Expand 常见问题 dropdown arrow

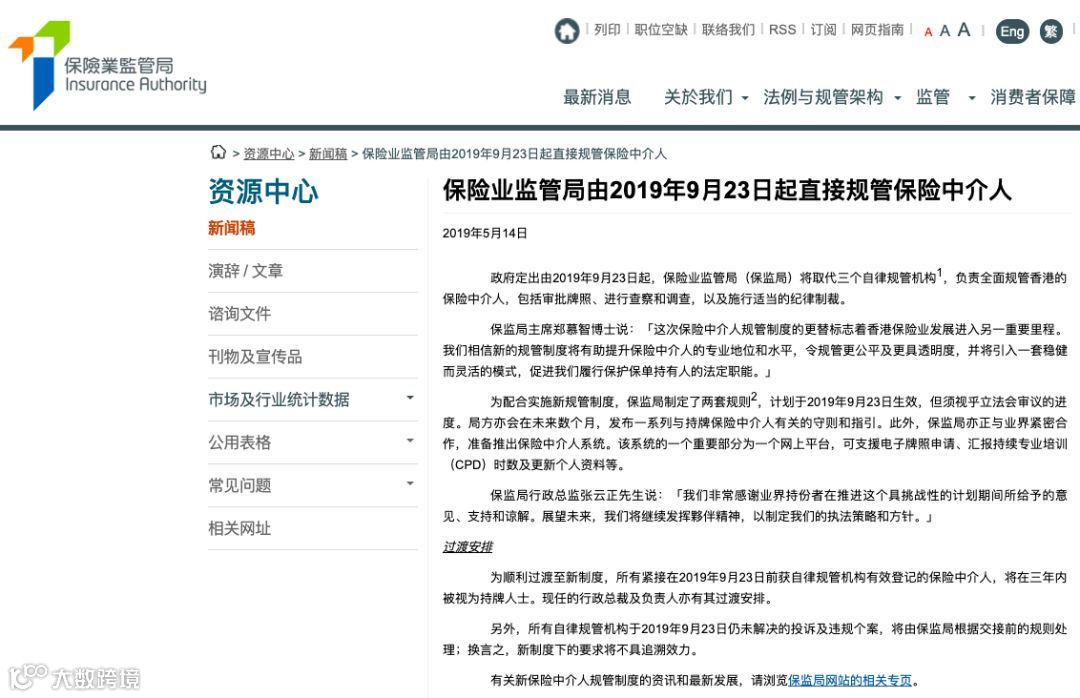pyautogui.click(x=410, y=483)
